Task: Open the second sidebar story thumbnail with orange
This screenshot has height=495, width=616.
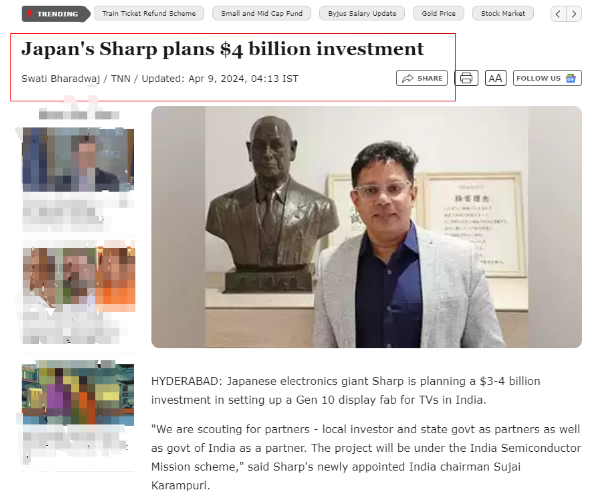Action: (x=79, y=279)
